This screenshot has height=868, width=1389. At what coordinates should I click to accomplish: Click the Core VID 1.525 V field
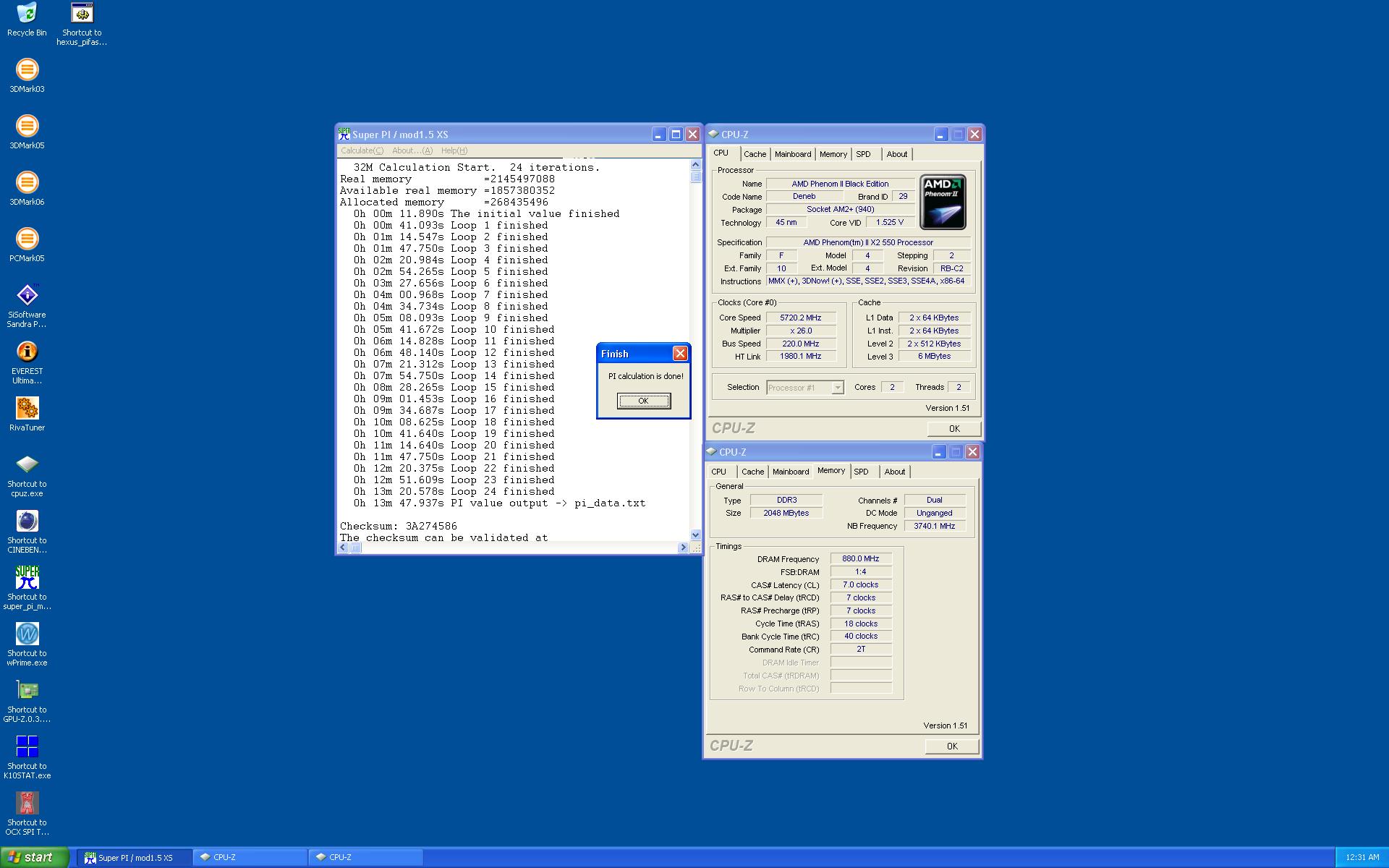[889, 222]
